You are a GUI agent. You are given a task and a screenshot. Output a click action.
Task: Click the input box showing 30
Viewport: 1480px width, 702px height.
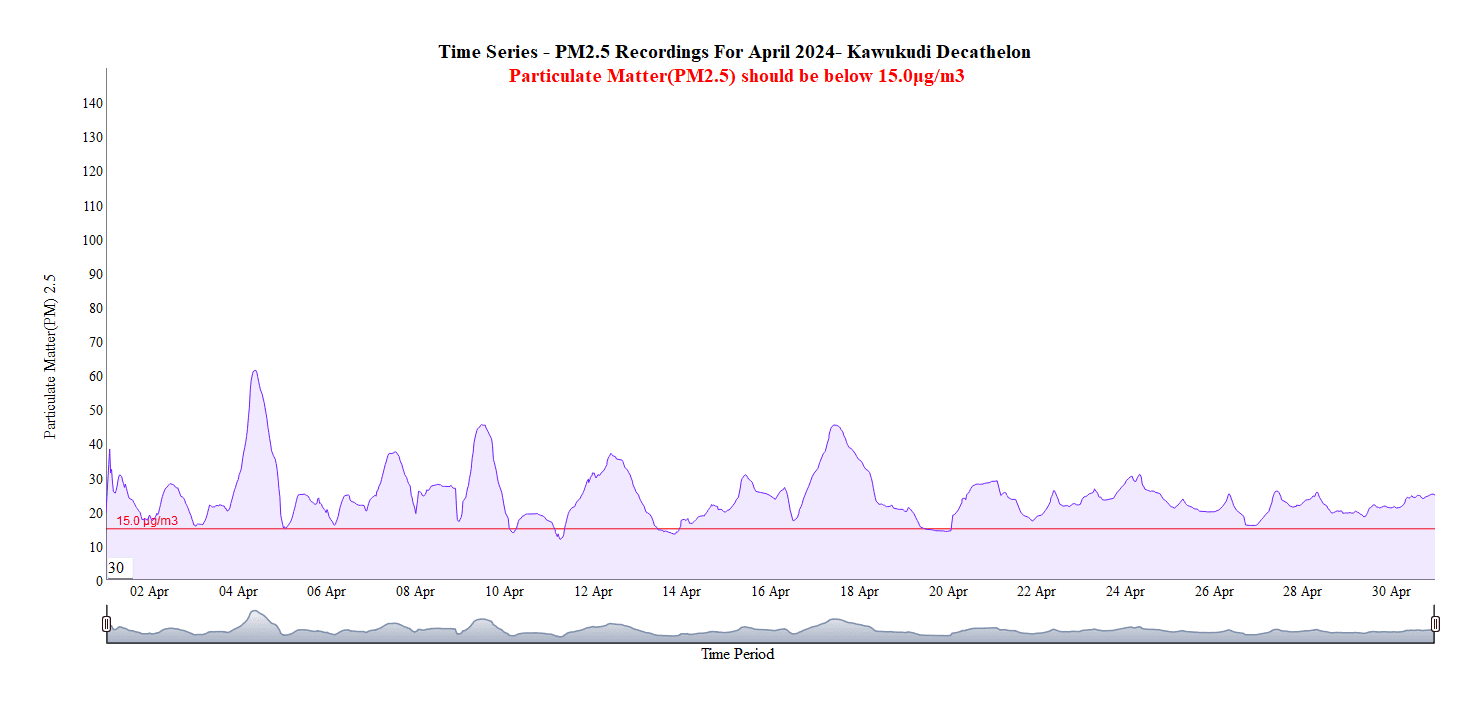pos(118,568)
